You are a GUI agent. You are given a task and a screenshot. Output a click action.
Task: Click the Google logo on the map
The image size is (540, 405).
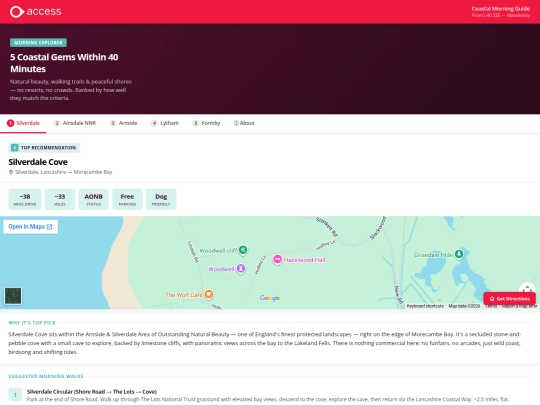coord(270,298)
